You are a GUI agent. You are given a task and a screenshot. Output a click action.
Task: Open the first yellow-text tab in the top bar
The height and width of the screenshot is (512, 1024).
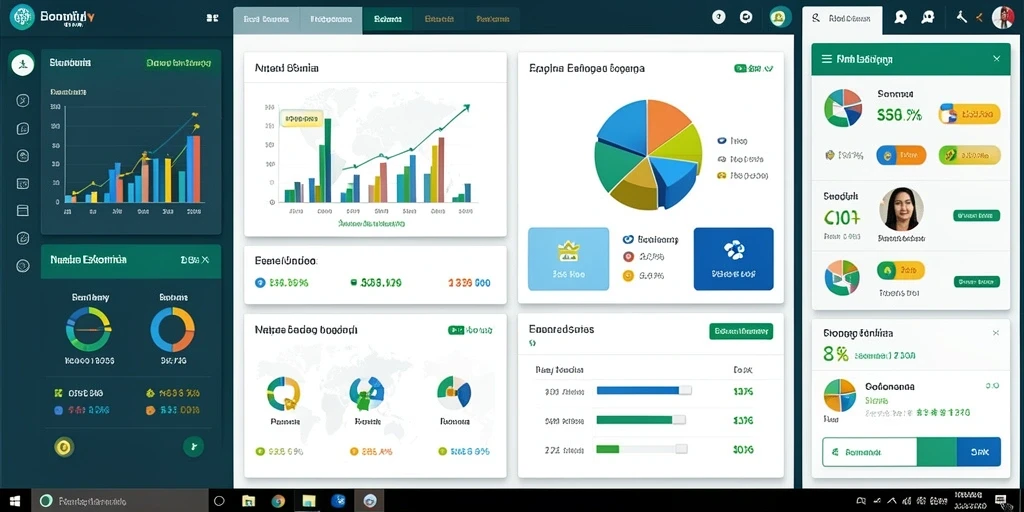point(439,20)
